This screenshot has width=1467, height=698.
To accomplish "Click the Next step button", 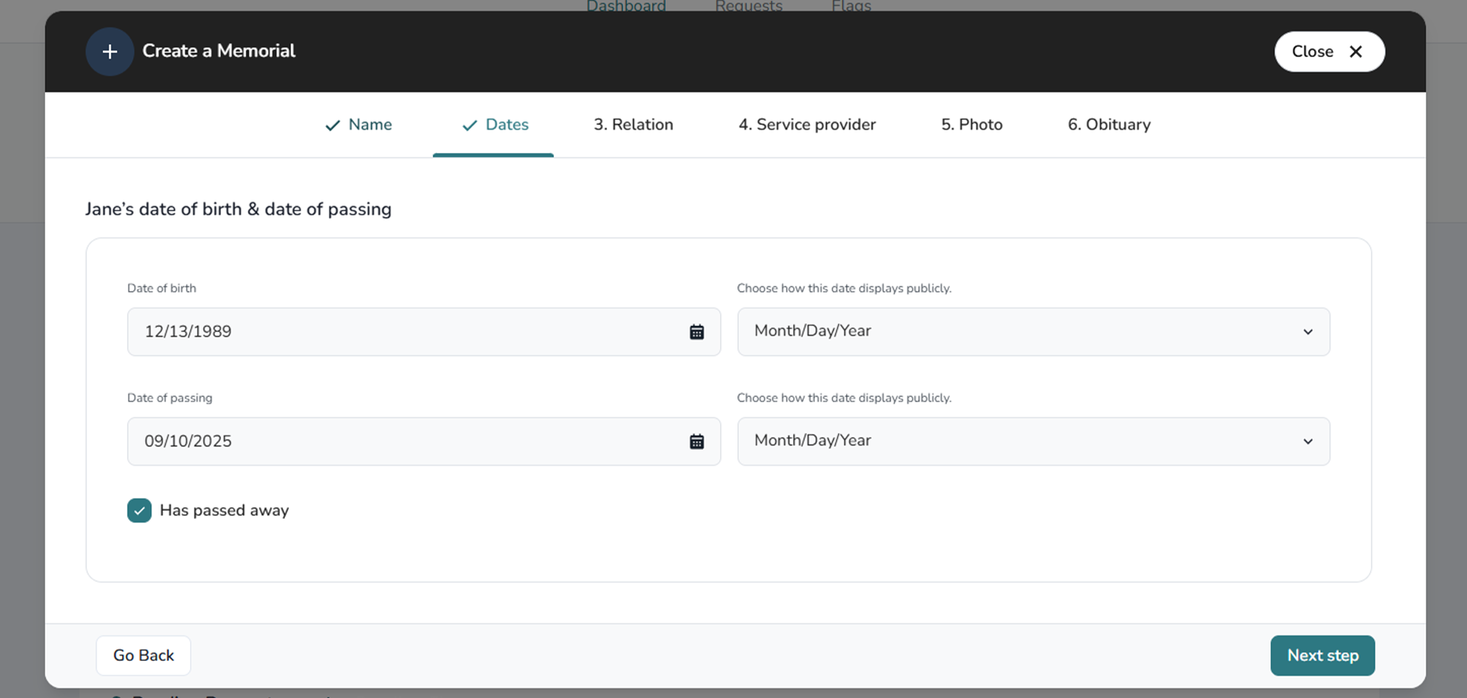I will 1322,656.
